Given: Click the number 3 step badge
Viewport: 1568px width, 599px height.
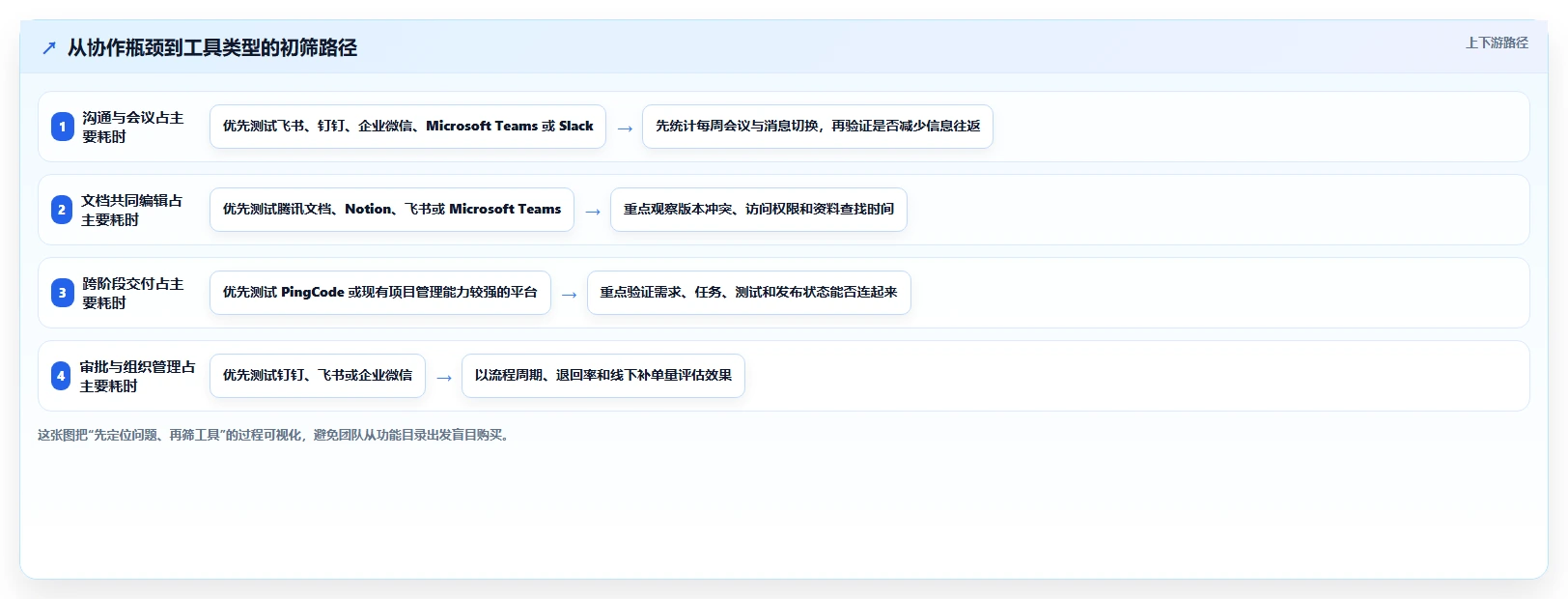Looking at the screenshot, I should tap(62, 293).
